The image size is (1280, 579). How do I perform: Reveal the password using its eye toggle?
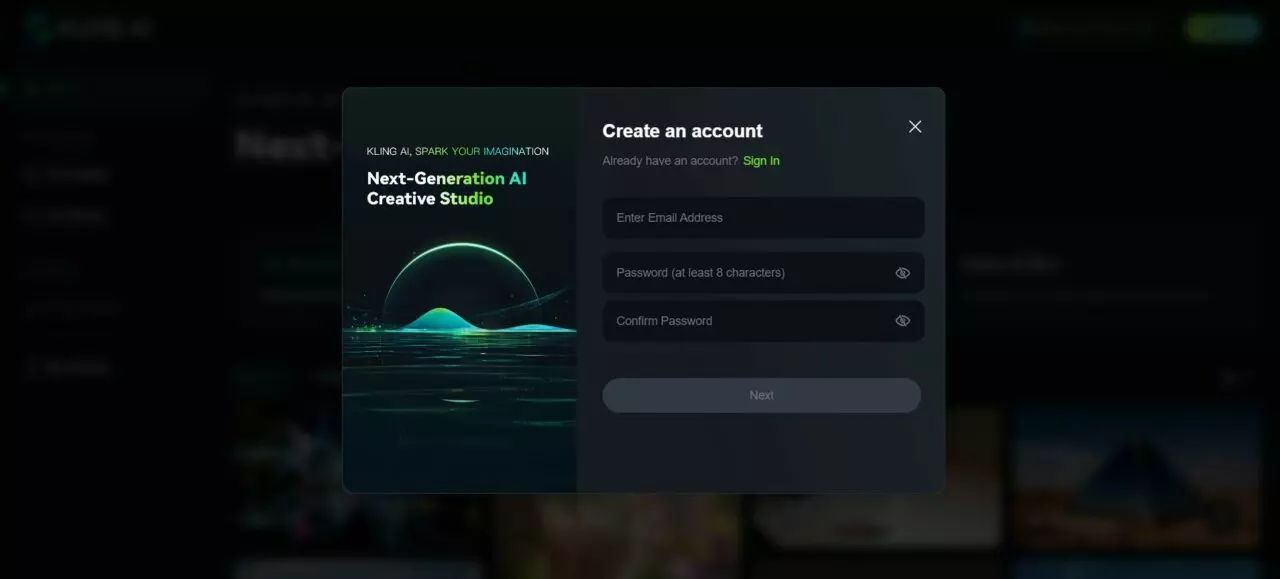(x=902, y=272)
